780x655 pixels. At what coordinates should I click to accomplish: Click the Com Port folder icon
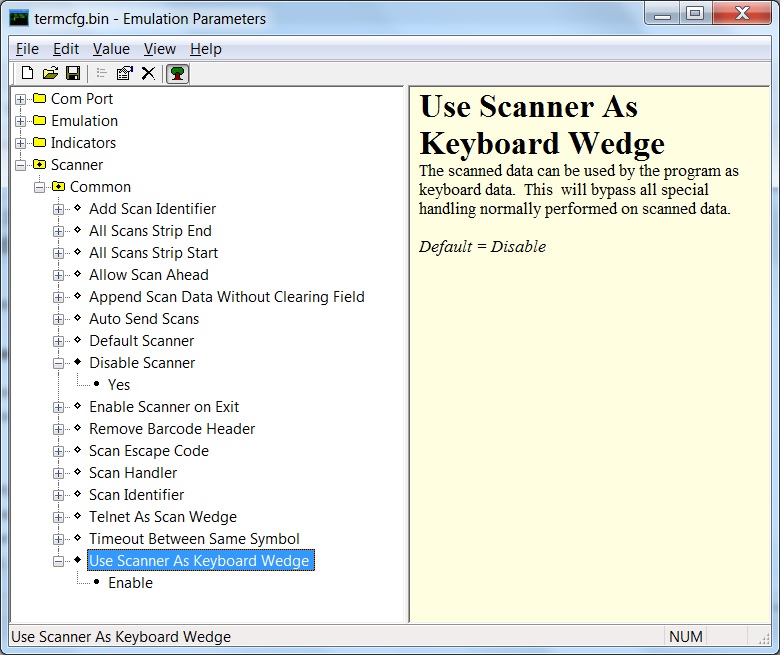click(39, 99)
